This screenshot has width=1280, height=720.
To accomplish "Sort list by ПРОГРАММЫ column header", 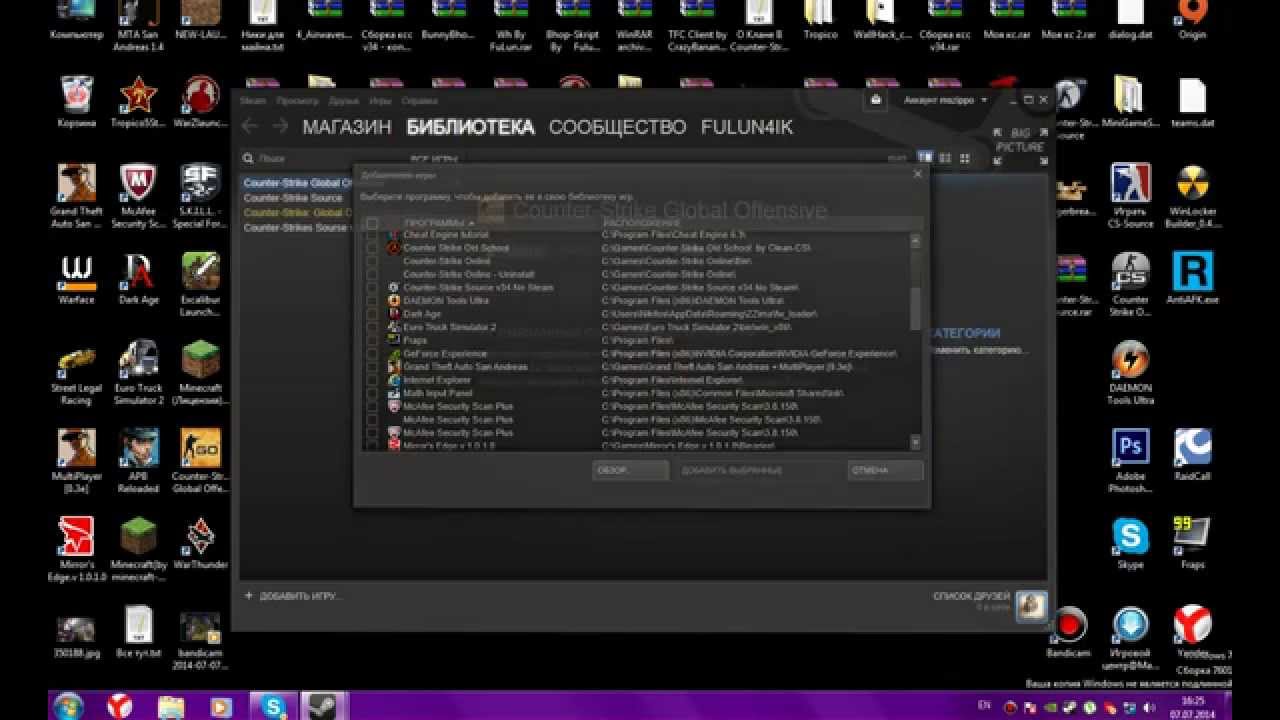I will click(x=439, y=223).
